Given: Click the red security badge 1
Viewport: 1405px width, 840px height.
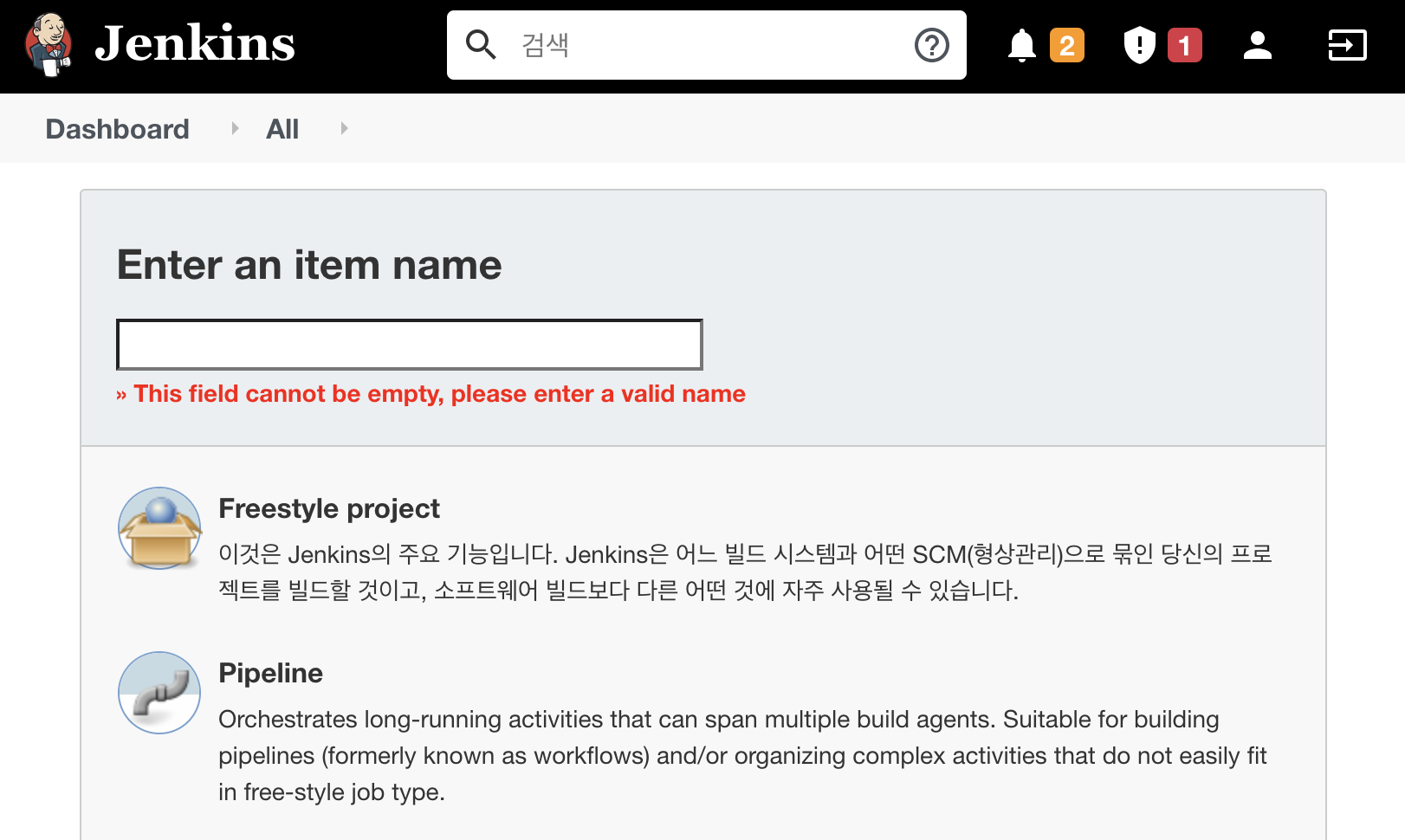Looking at the screenshot, I should click(x=1185, y=45).
